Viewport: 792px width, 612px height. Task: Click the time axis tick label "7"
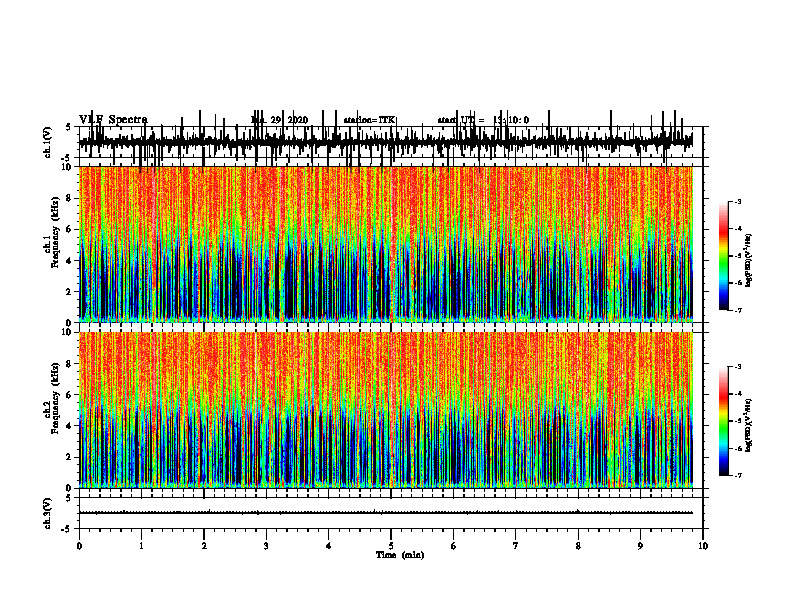tap(516, 546)
